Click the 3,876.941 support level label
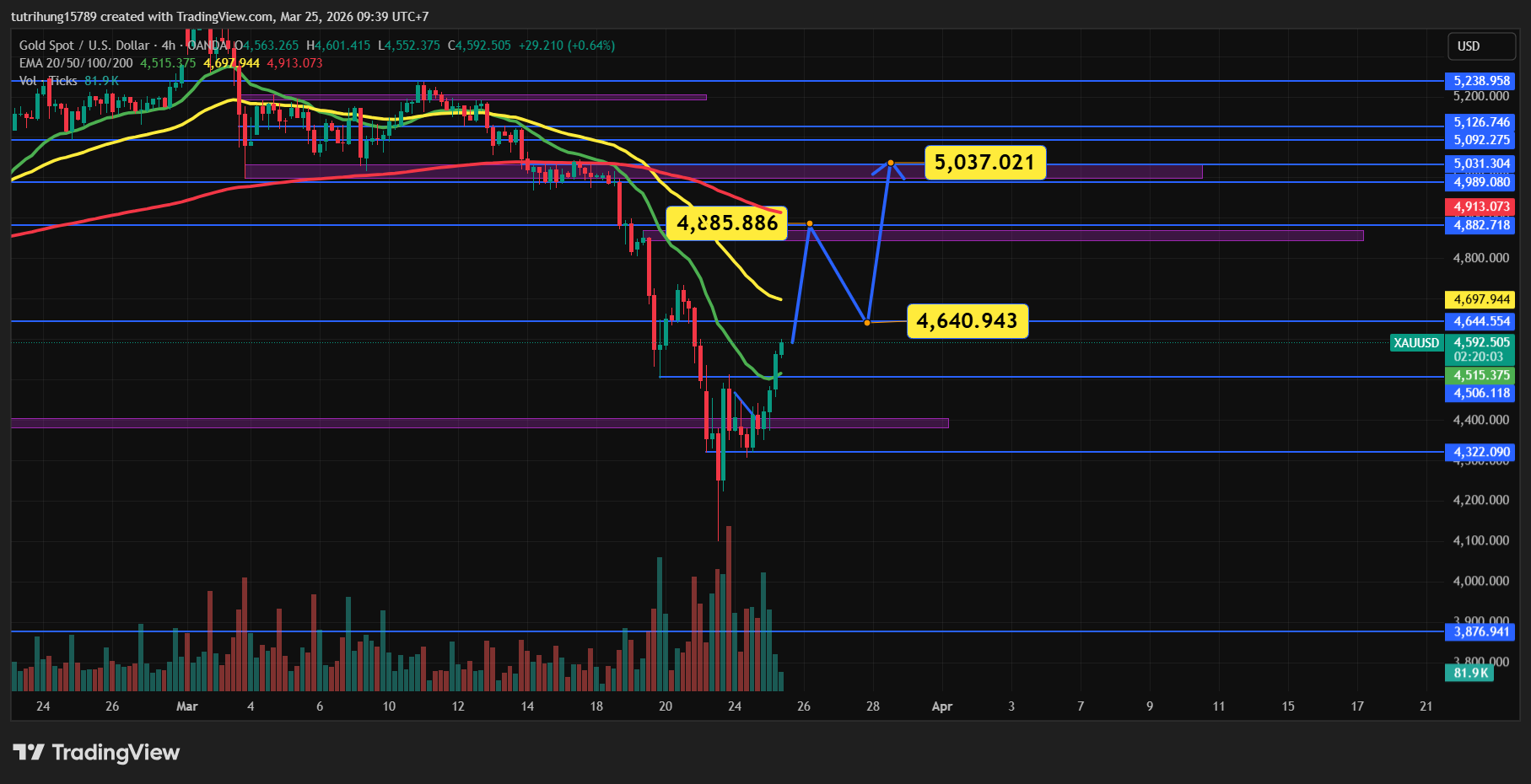The image size is (1531, 784). pyautogui.click(x=1481, y=631)
